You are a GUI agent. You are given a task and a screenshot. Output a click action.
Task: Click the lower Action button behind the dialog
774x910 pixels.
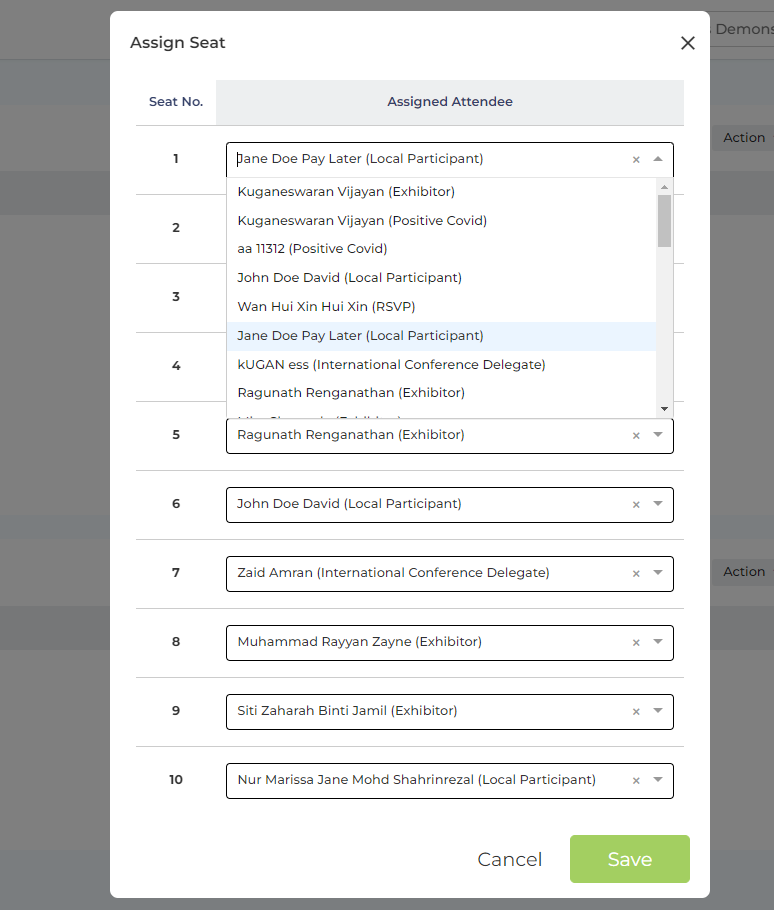pos(744,572)
